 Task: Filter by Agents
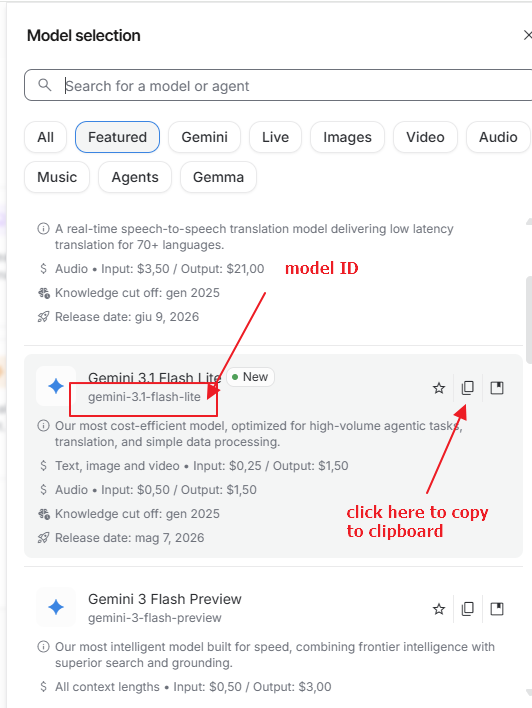click(135, 177)
